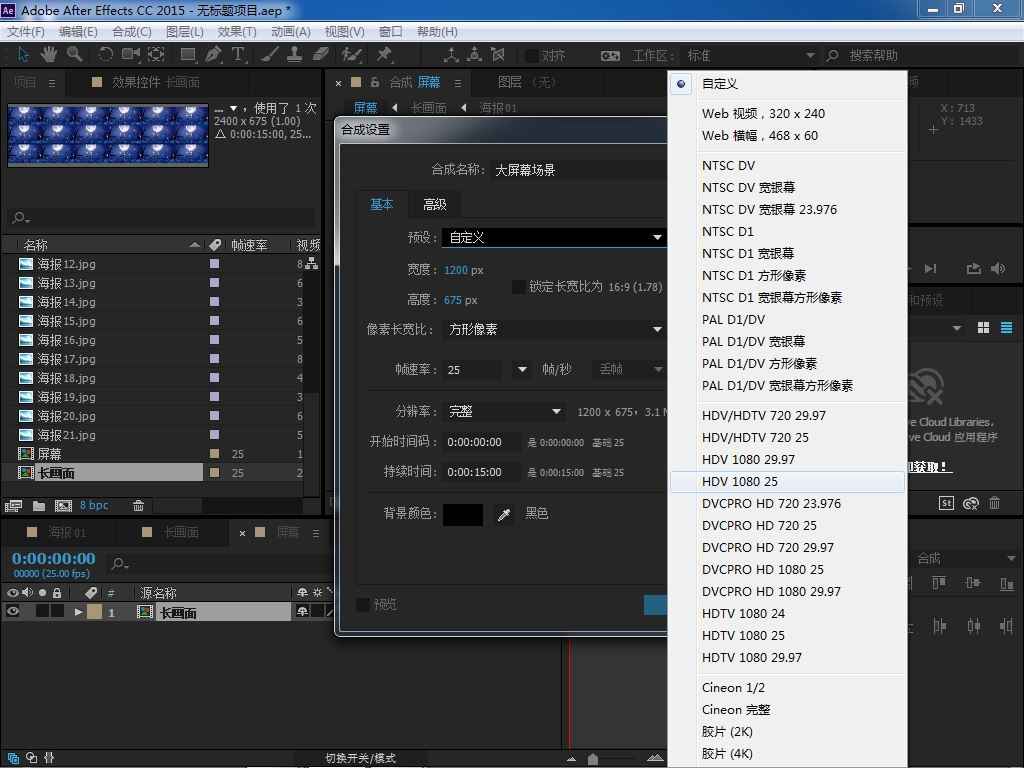Click the 宽度 value 1200
The height and width of the screenshot is (768, 1024).
tap(456, 270)
